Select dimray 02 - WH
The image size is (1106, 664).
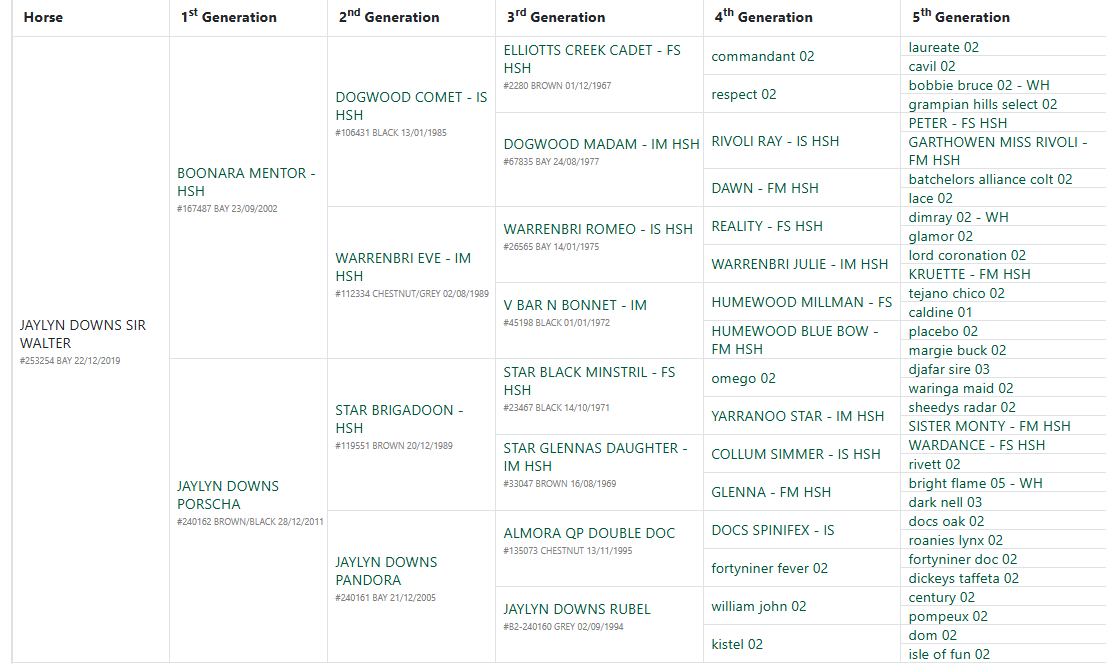coord(958,217)
